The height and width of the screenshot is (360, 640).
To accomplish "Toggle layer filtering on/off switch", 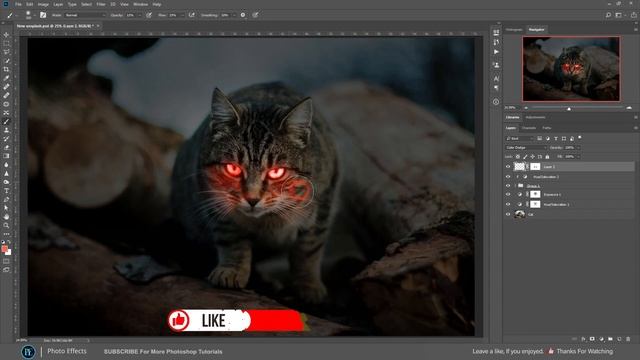I will coord(580,138).
